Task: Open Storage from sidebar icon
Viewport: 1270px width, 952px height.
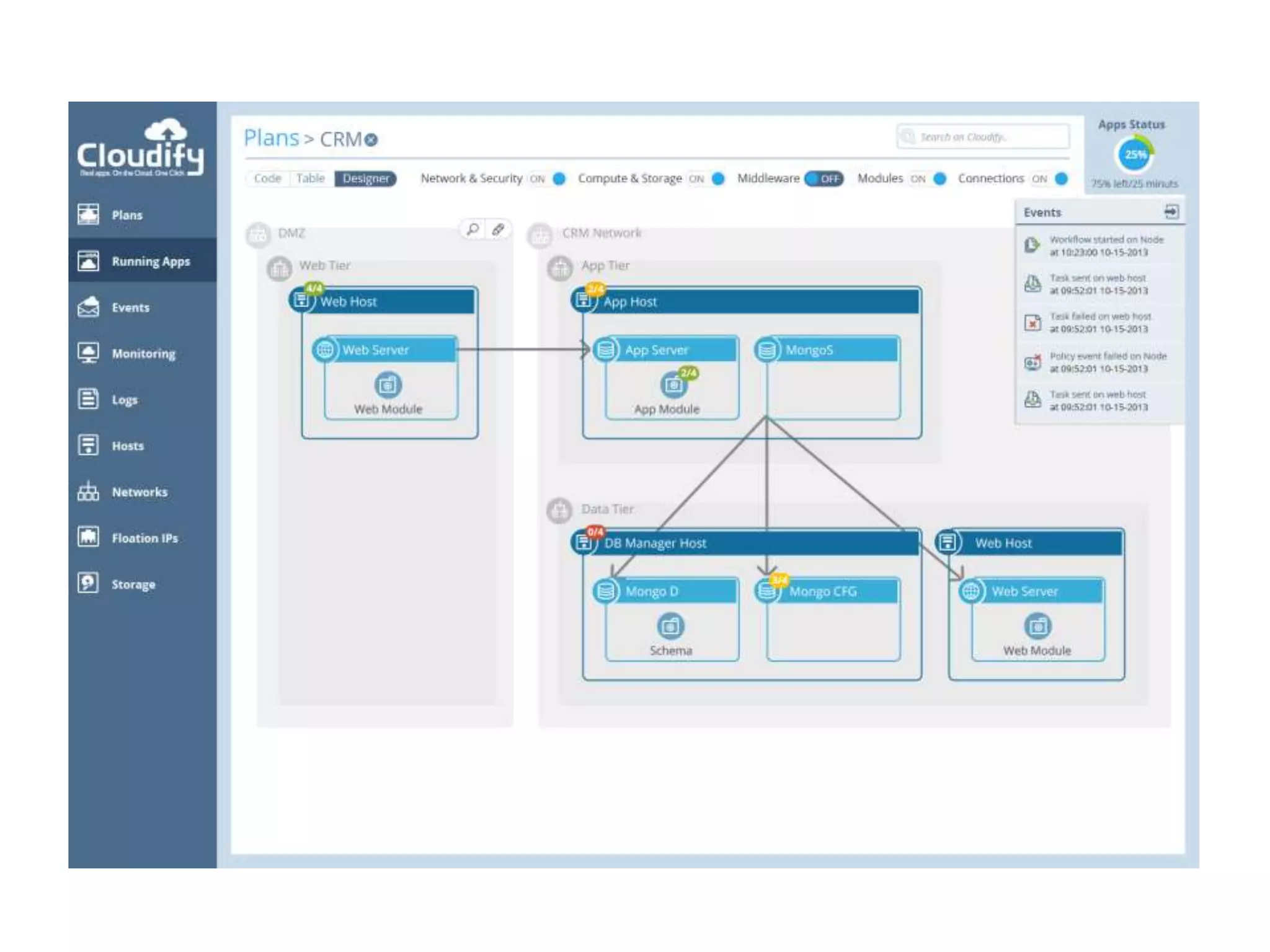Action: point(88,583)
